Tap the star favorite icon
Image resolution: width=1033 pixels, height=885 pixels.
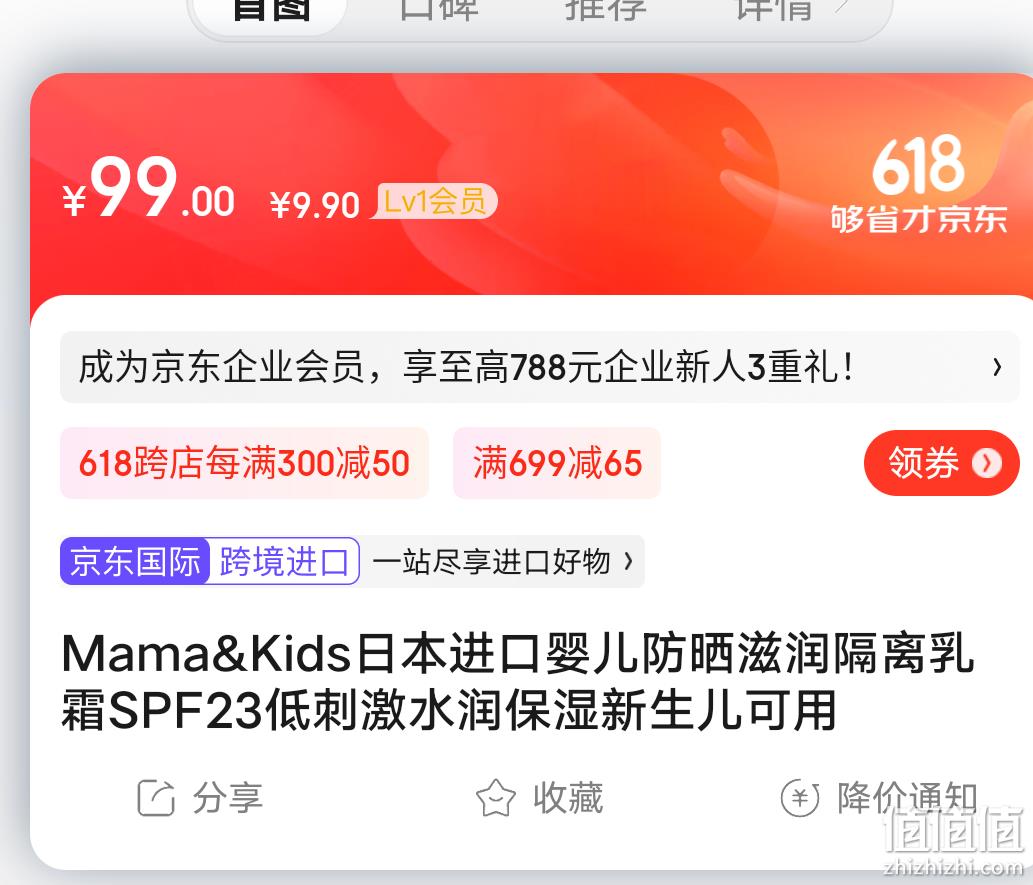pyautogui.click(x=495, y=798)
